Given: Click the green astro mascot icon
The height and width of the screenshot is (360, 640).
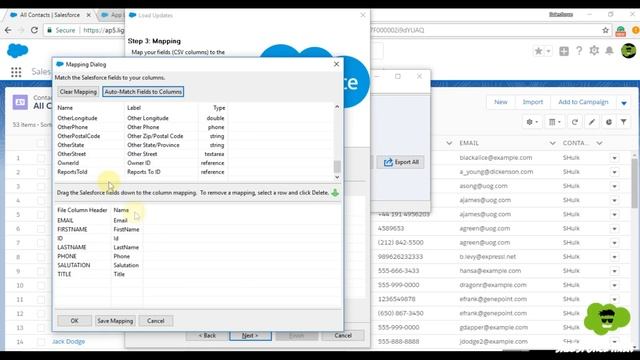Looking at the screenshot, I should click(x=607, y=319).
